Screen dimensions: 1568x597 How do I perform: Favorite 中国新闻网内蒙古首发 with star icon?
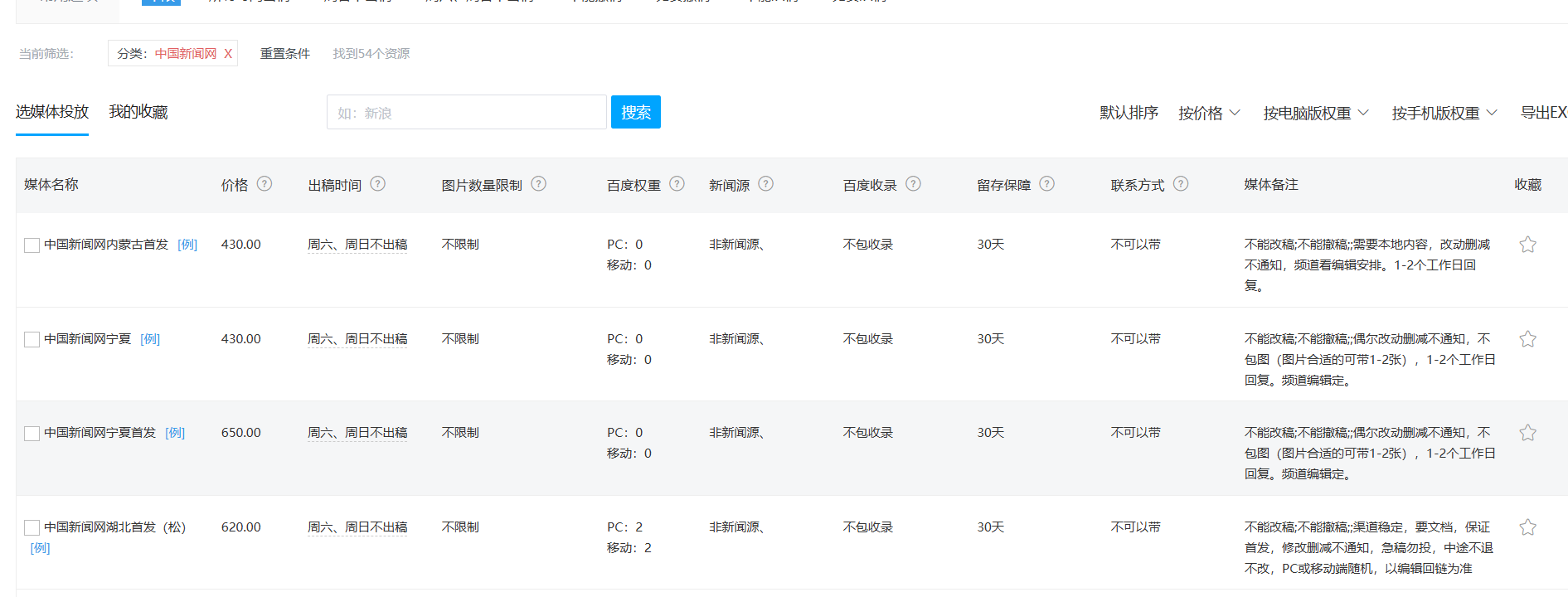click(1528, 245)
